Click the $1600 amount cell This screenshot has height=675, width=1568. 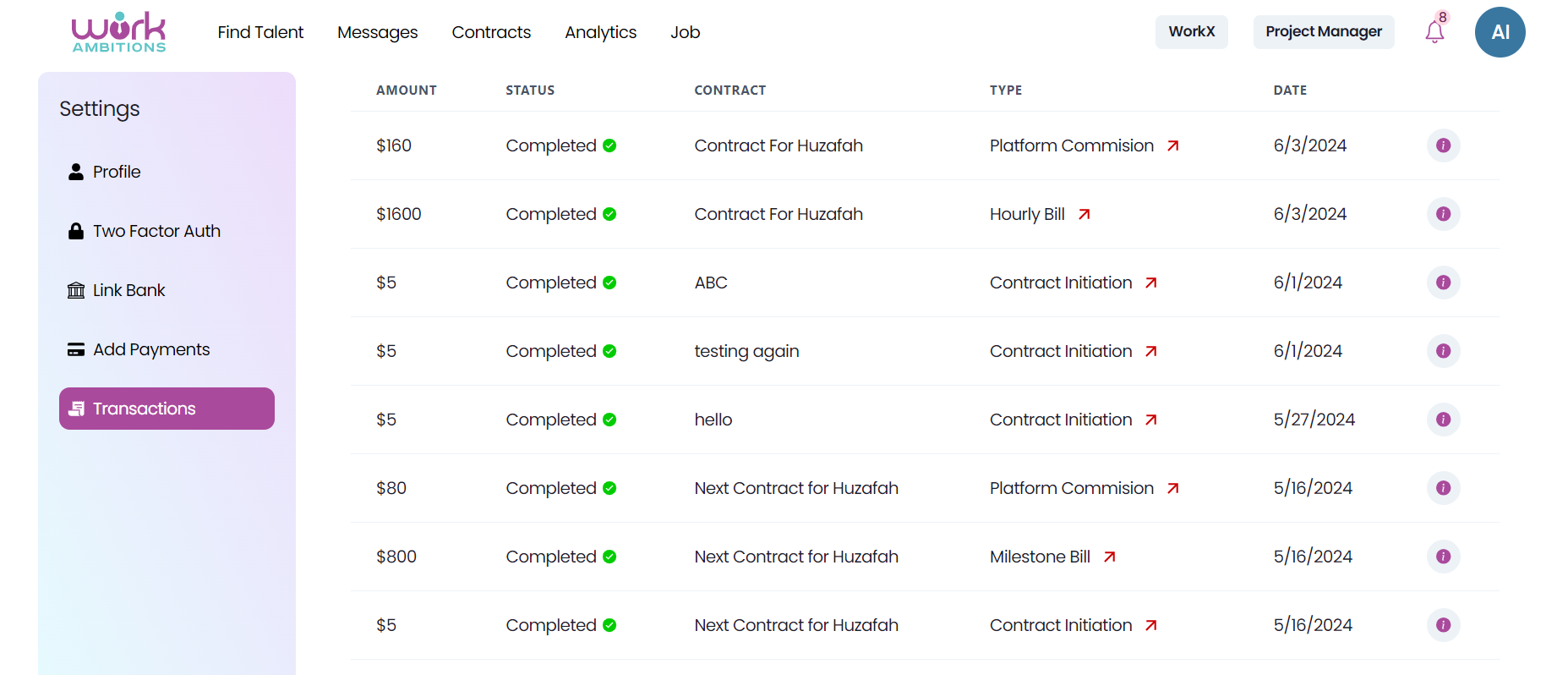(x=399, y=214)
